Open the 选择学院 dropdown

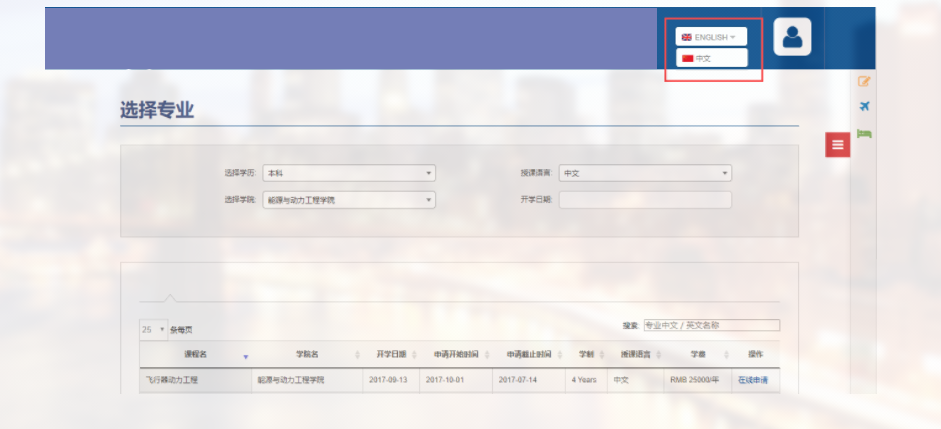tap(348, 200)
